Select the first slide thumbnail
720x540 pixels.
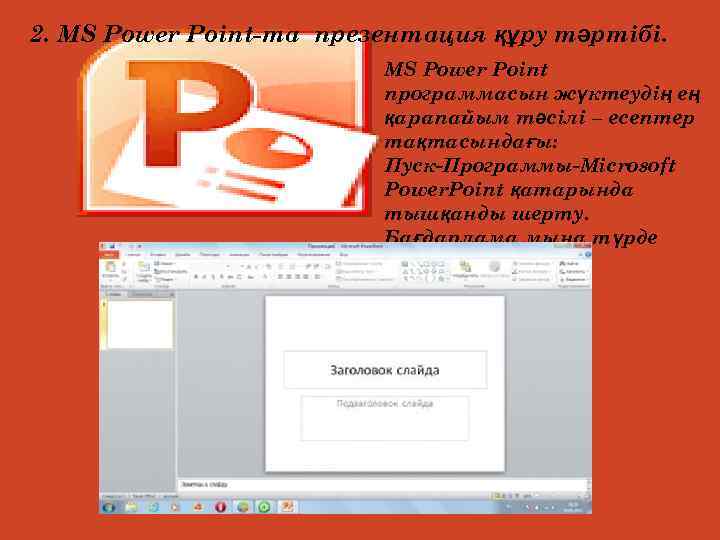coord(140,324)
